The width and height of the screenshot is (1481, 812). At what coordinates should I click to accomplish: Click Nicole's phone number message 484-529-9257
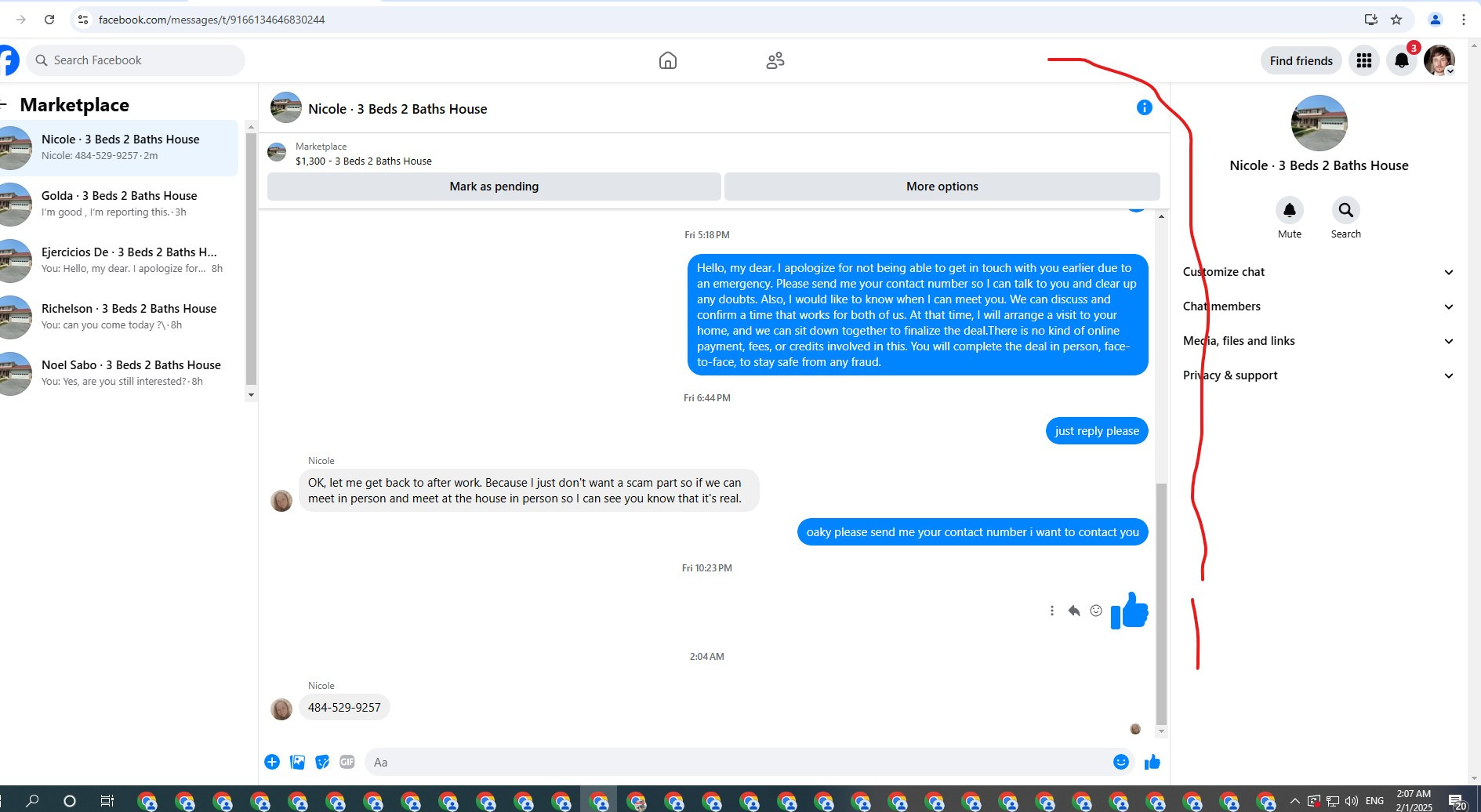tap(344, 708)
